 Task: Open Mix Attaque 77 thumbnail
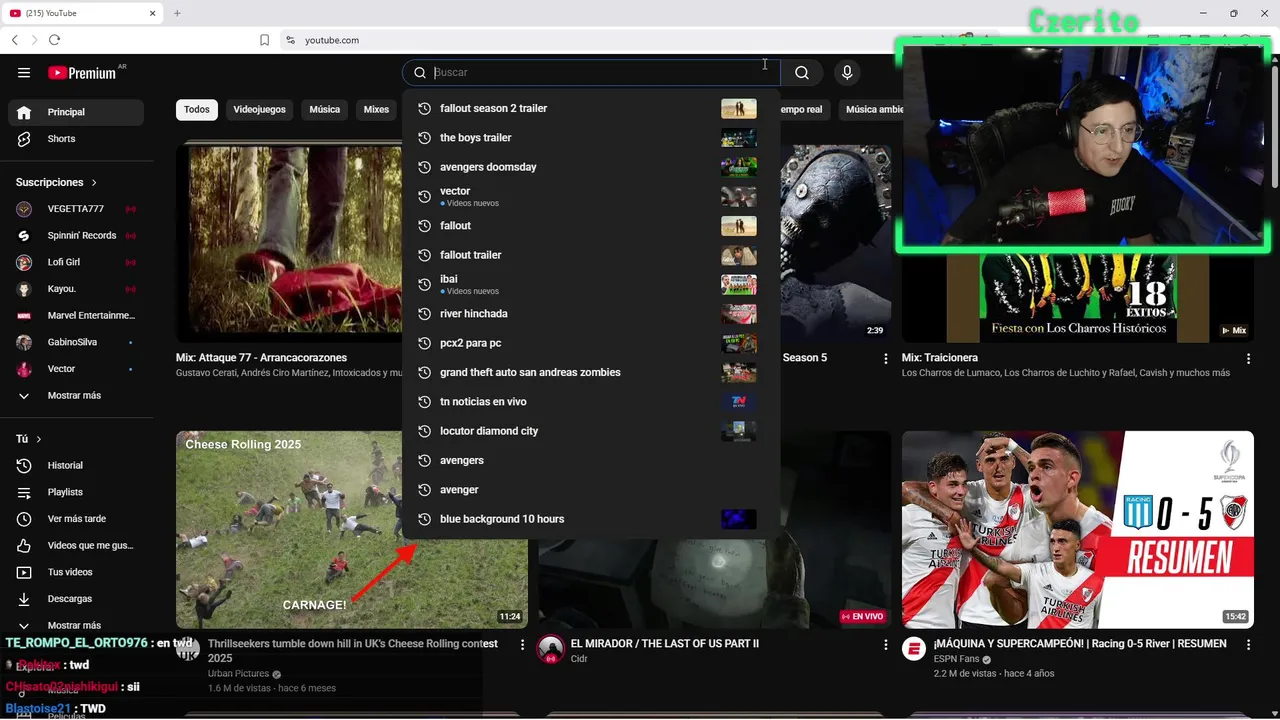[289, 244]
